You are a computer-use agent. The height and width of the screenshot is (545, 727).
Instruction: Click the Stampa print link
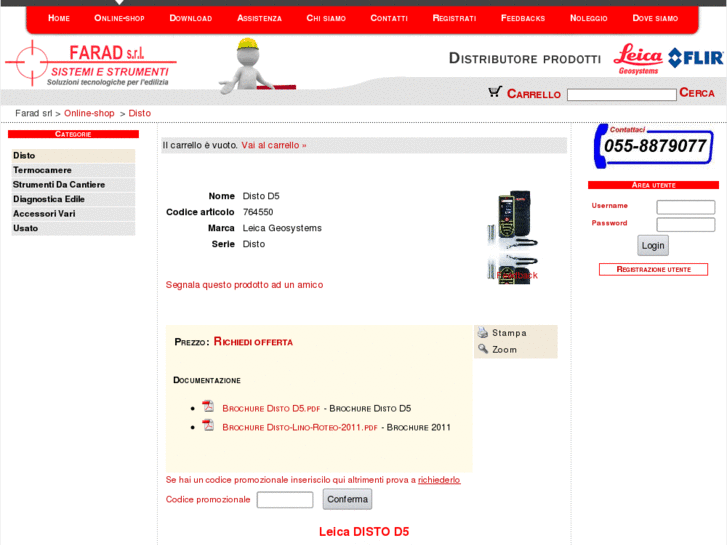pos(509,333)
